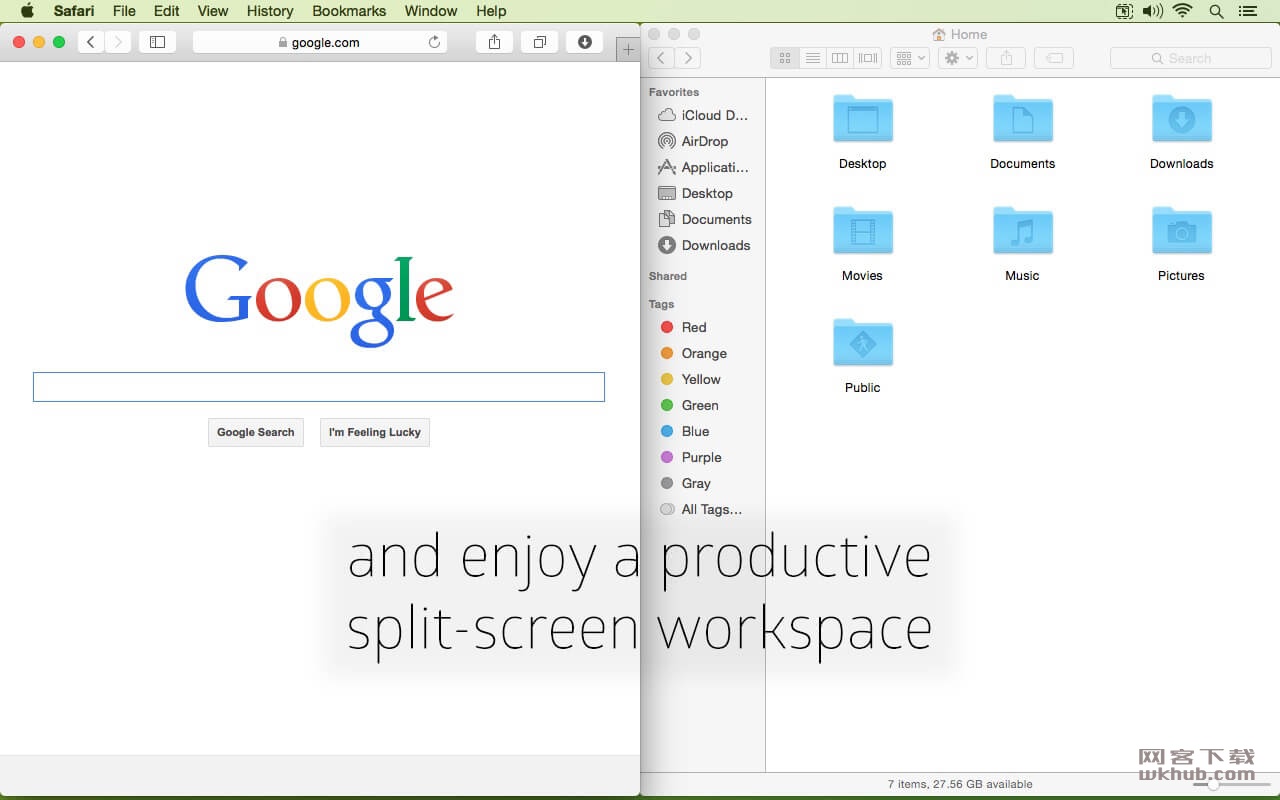Toggle Safari's sidebar button
The height and width of the screenshot is (800, 1280).
tap(157, 42)
